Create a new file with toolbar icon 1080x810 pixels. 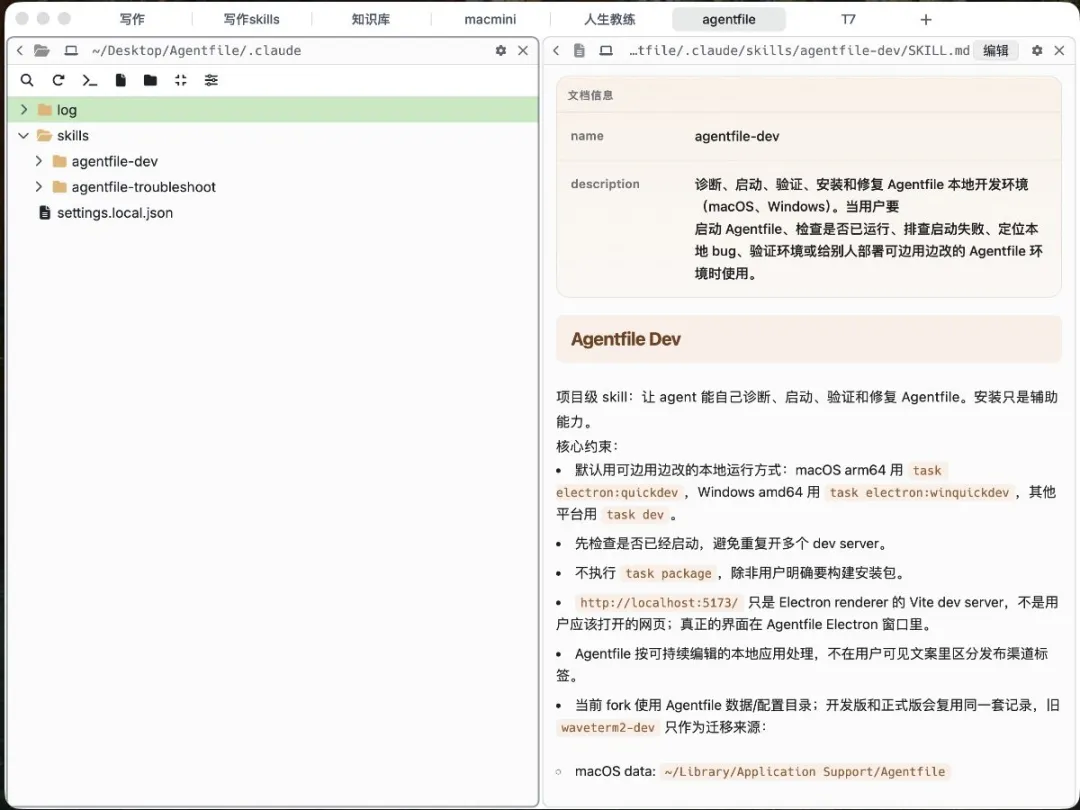121,81
